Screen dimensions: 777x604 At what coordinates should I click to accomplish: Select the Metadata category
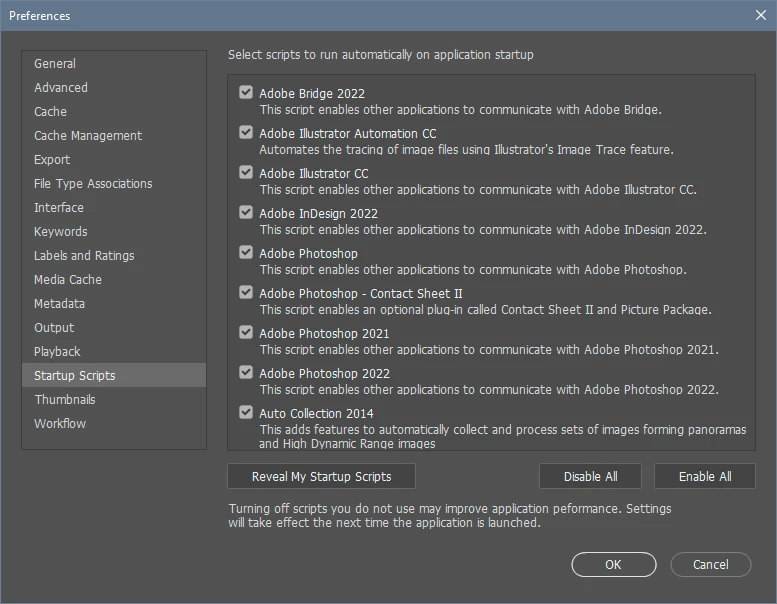point(114,304)
